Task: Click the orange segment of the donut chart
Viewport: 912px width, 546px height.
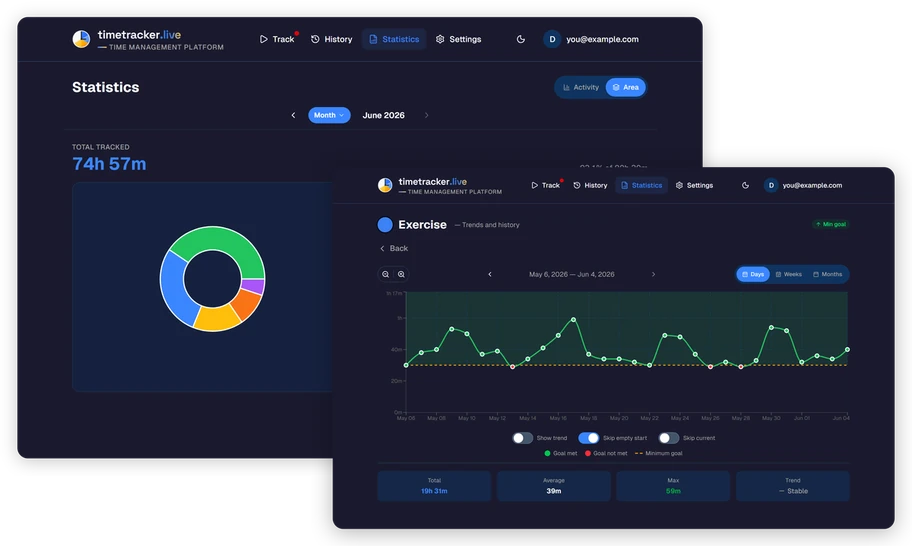Action: click(x=247, y=303)
